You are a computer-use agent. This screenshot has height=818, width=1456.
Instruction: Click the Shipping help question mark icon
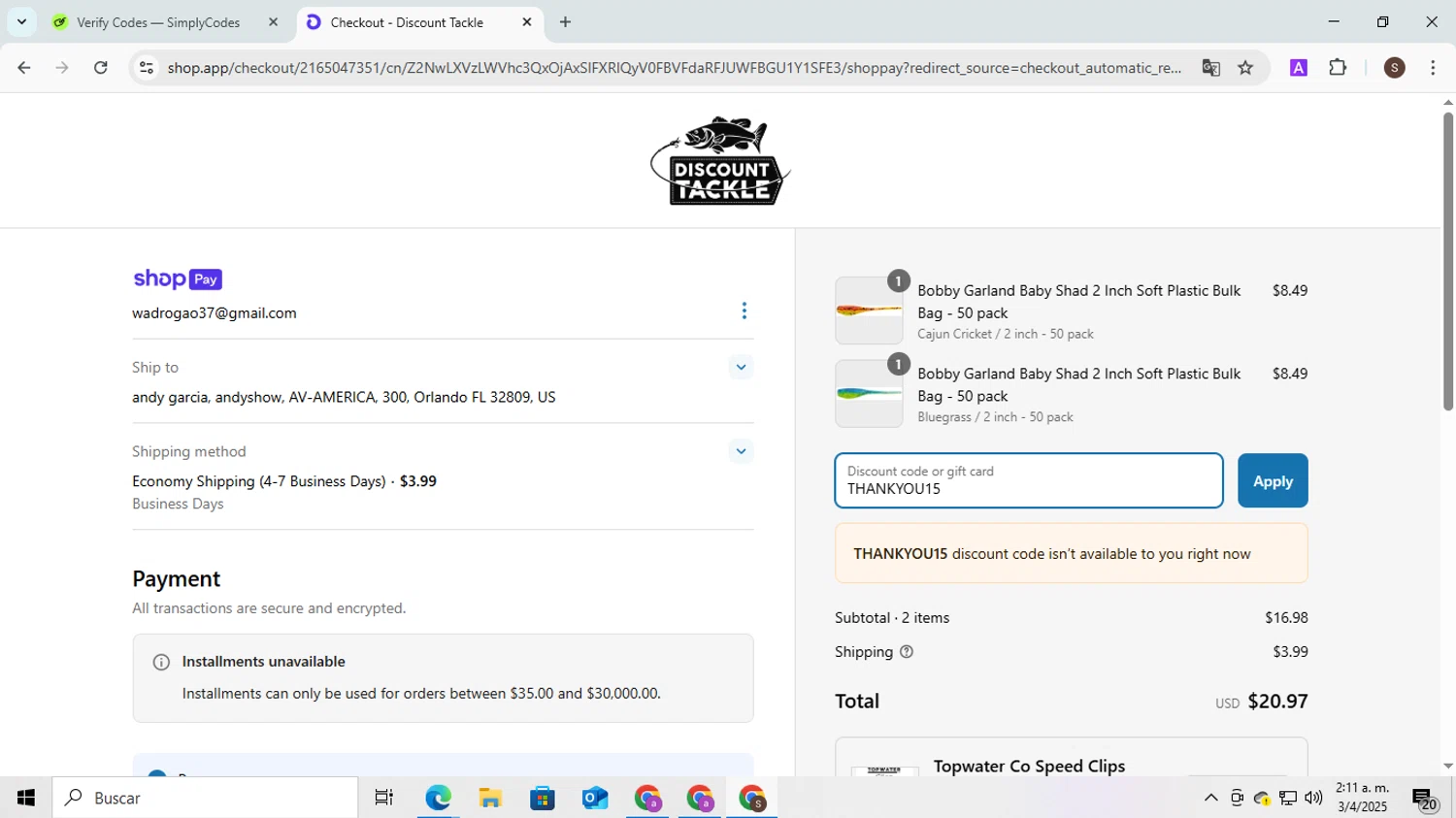click(x=907, y=652)
